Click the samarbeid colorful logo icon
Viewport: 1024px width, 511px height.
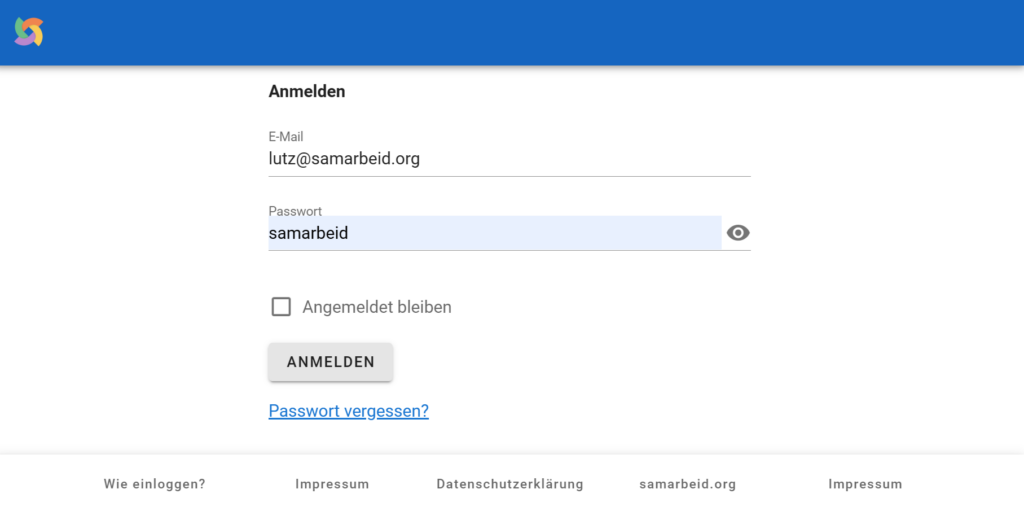pyautogui.click(x=29, y=31)
